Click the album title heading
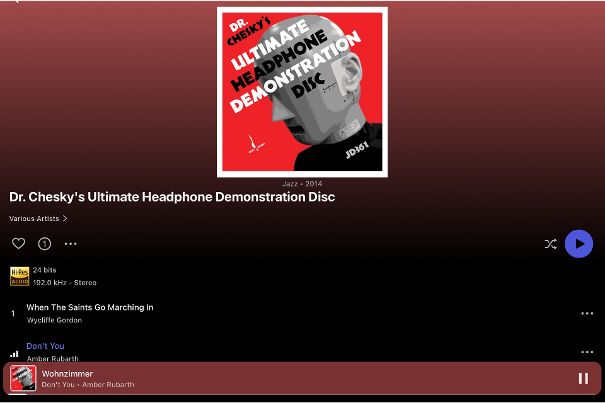 point(172,197)
